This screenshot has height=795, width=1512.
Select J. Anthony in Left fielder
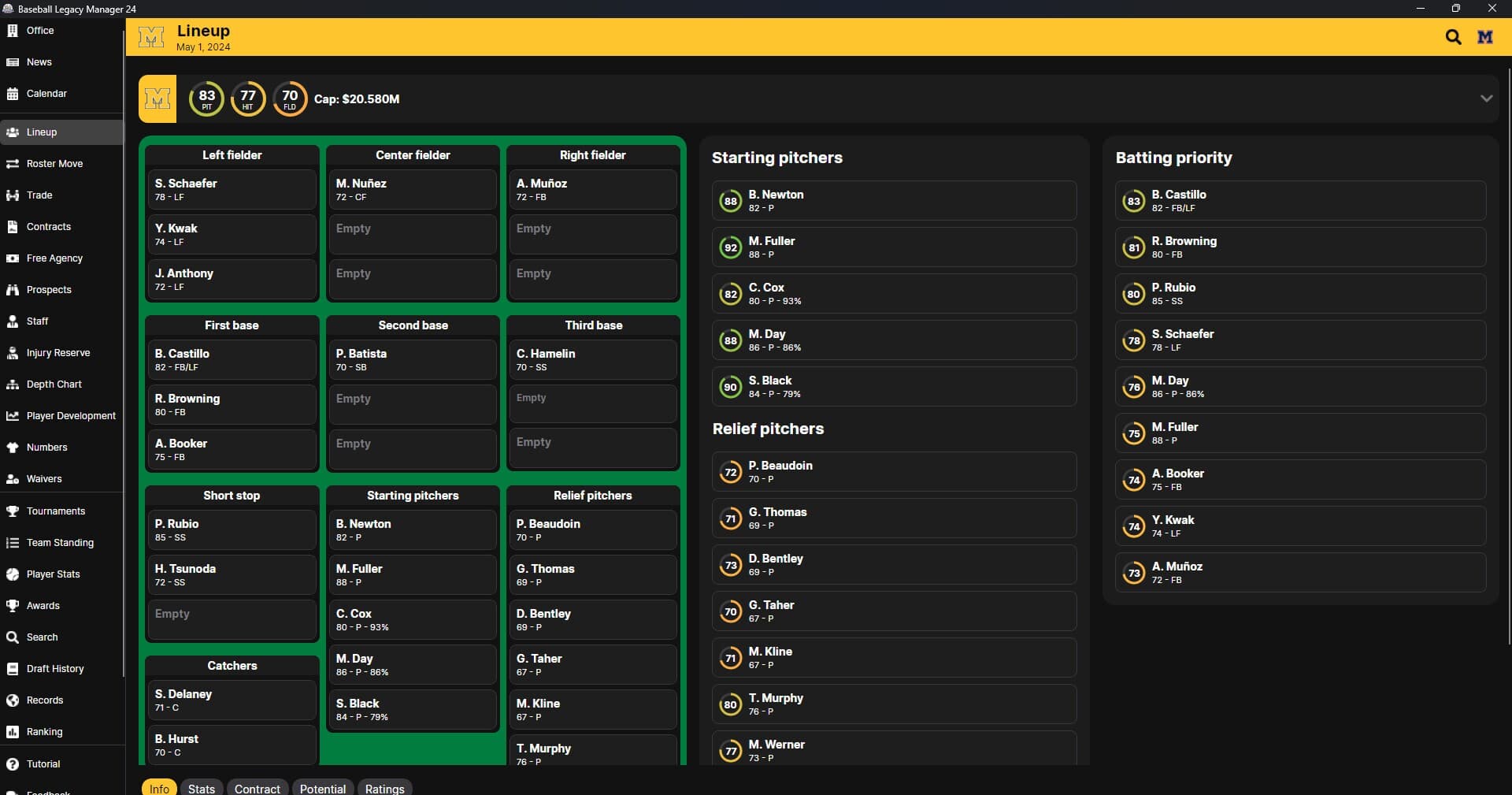point(232,279)
